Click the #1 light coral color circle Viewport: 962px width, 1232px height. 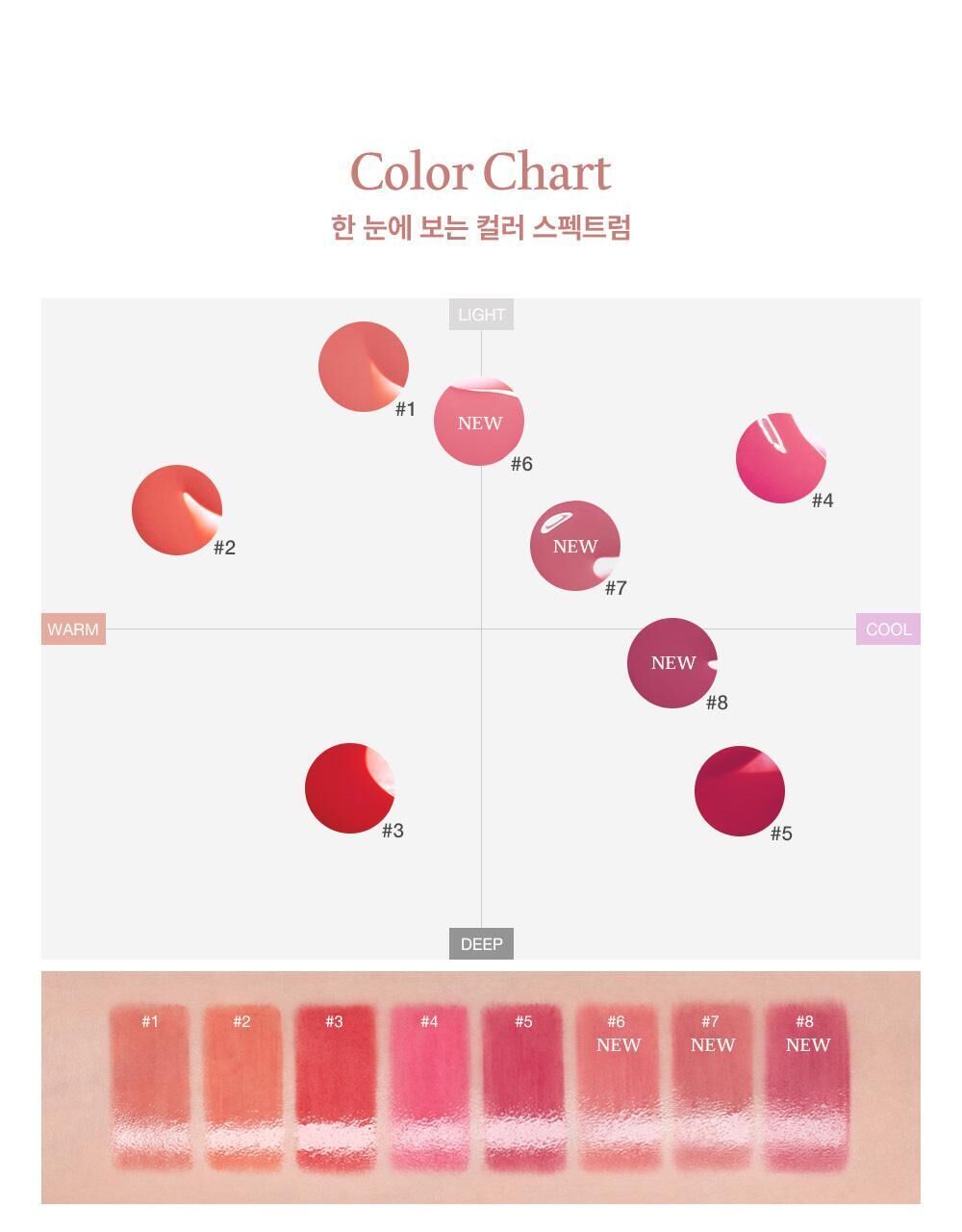tap(364, 367)
